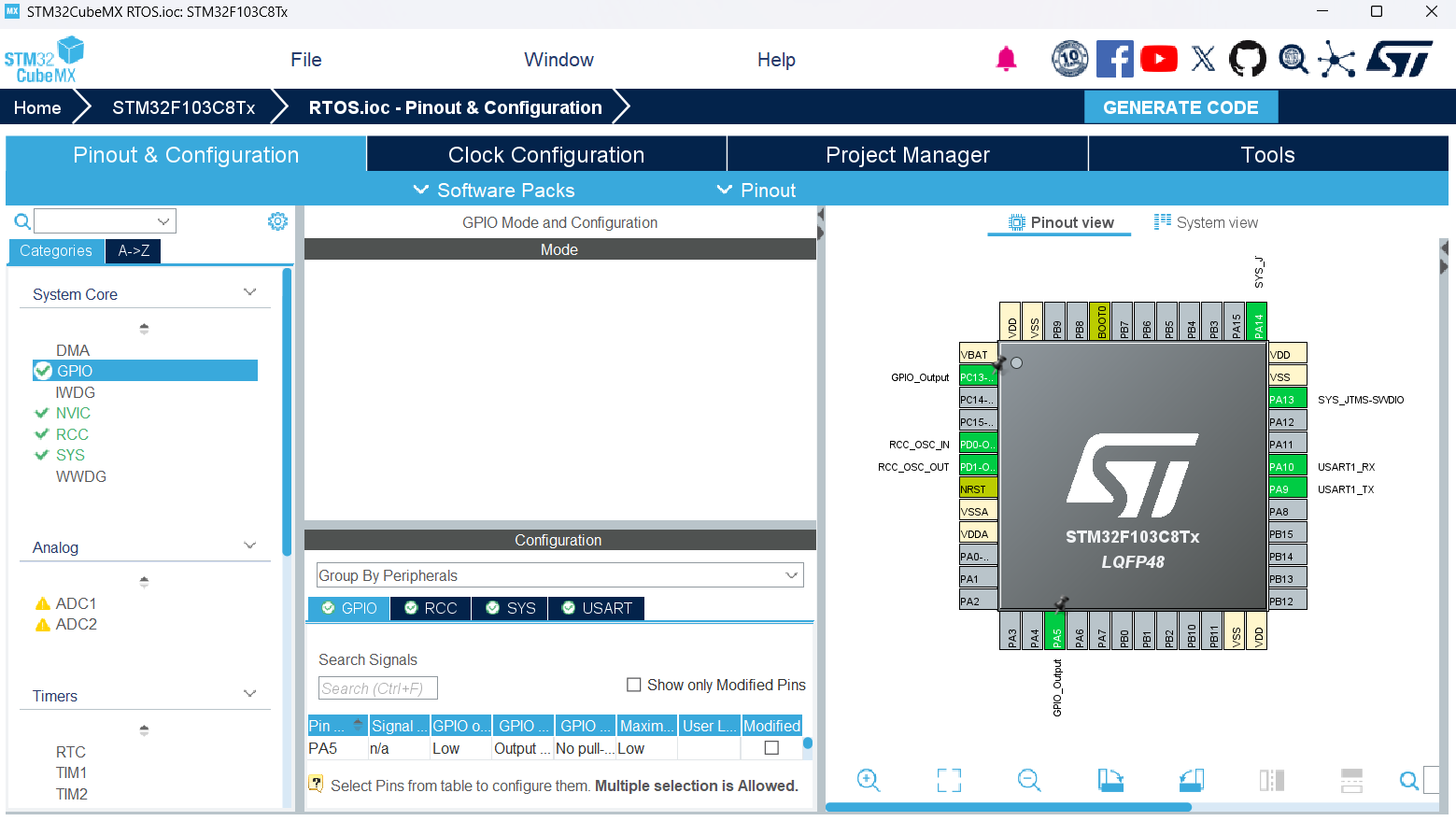Open the RCC configuration tab
Screen dimensions: 1456x821
pos(431,608)
